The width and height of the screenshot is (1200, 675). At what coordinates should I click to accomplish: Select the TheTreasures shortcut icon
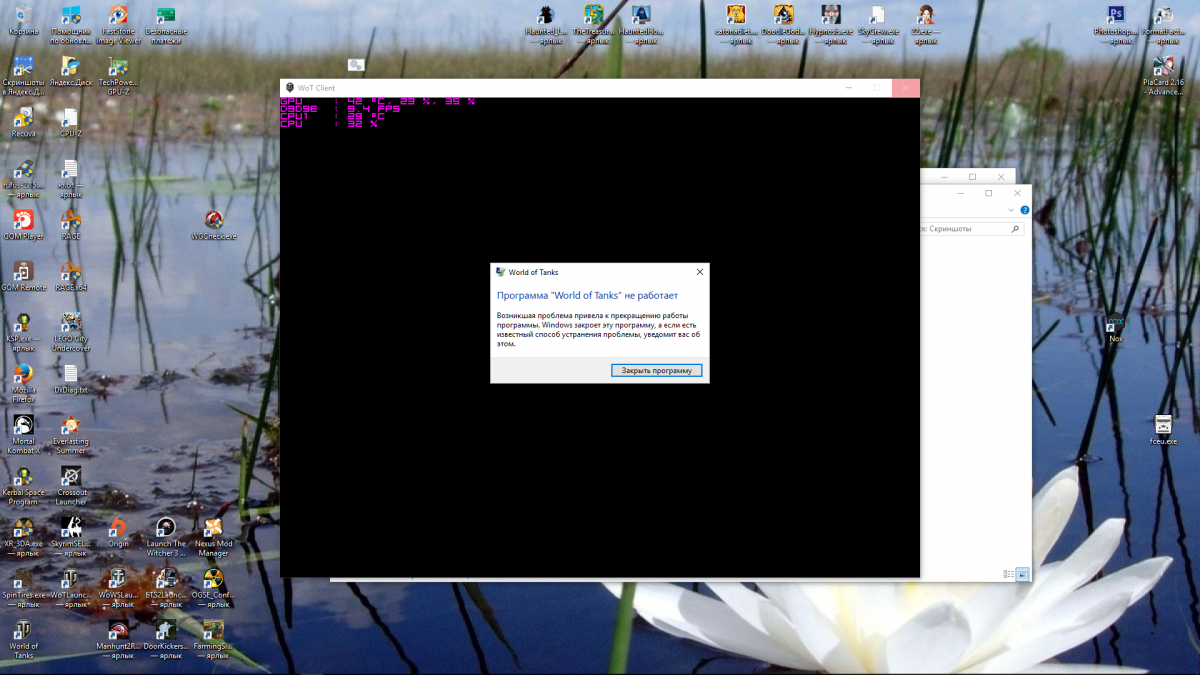[594, 24]
